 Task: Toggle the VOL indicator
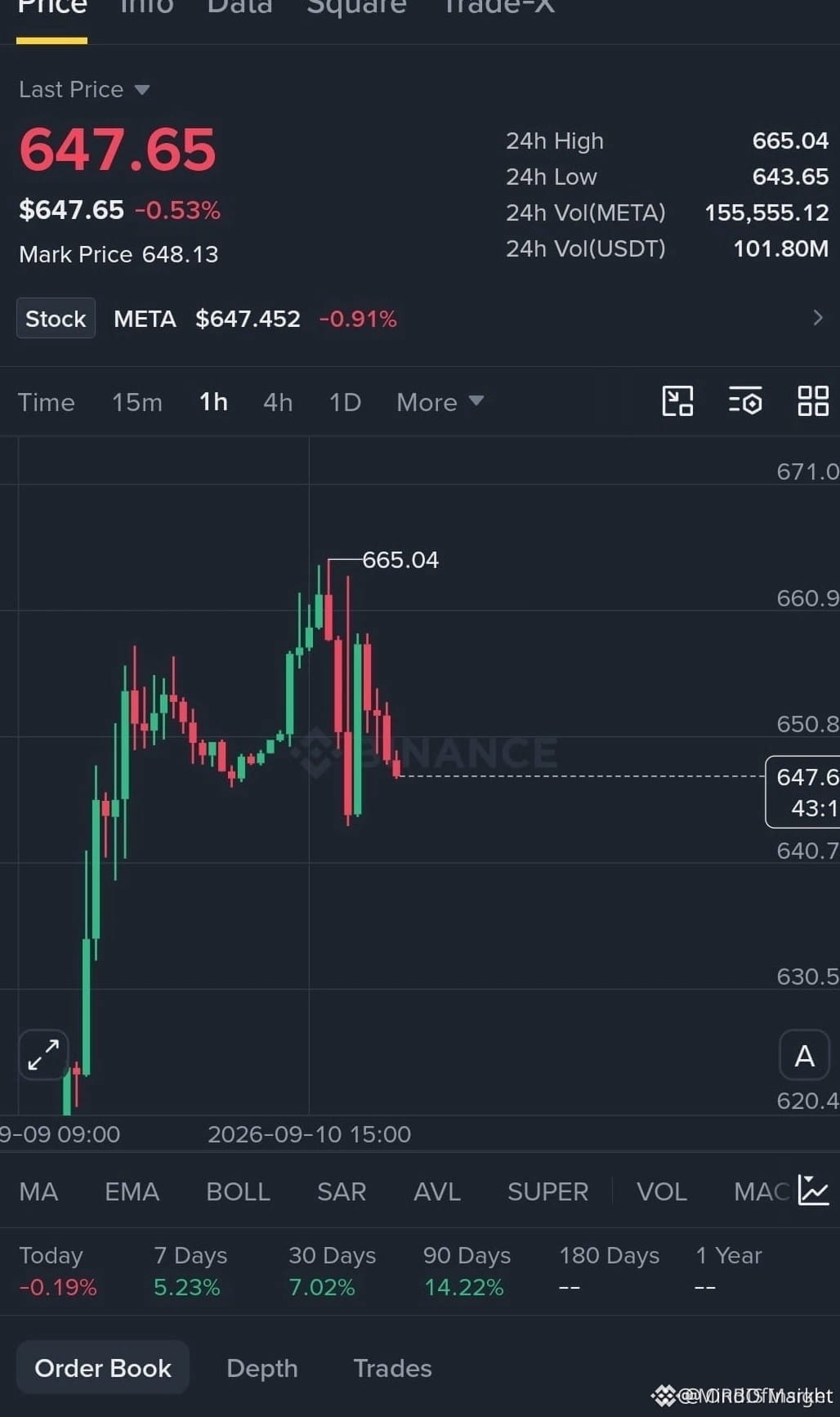(662, 1191)
